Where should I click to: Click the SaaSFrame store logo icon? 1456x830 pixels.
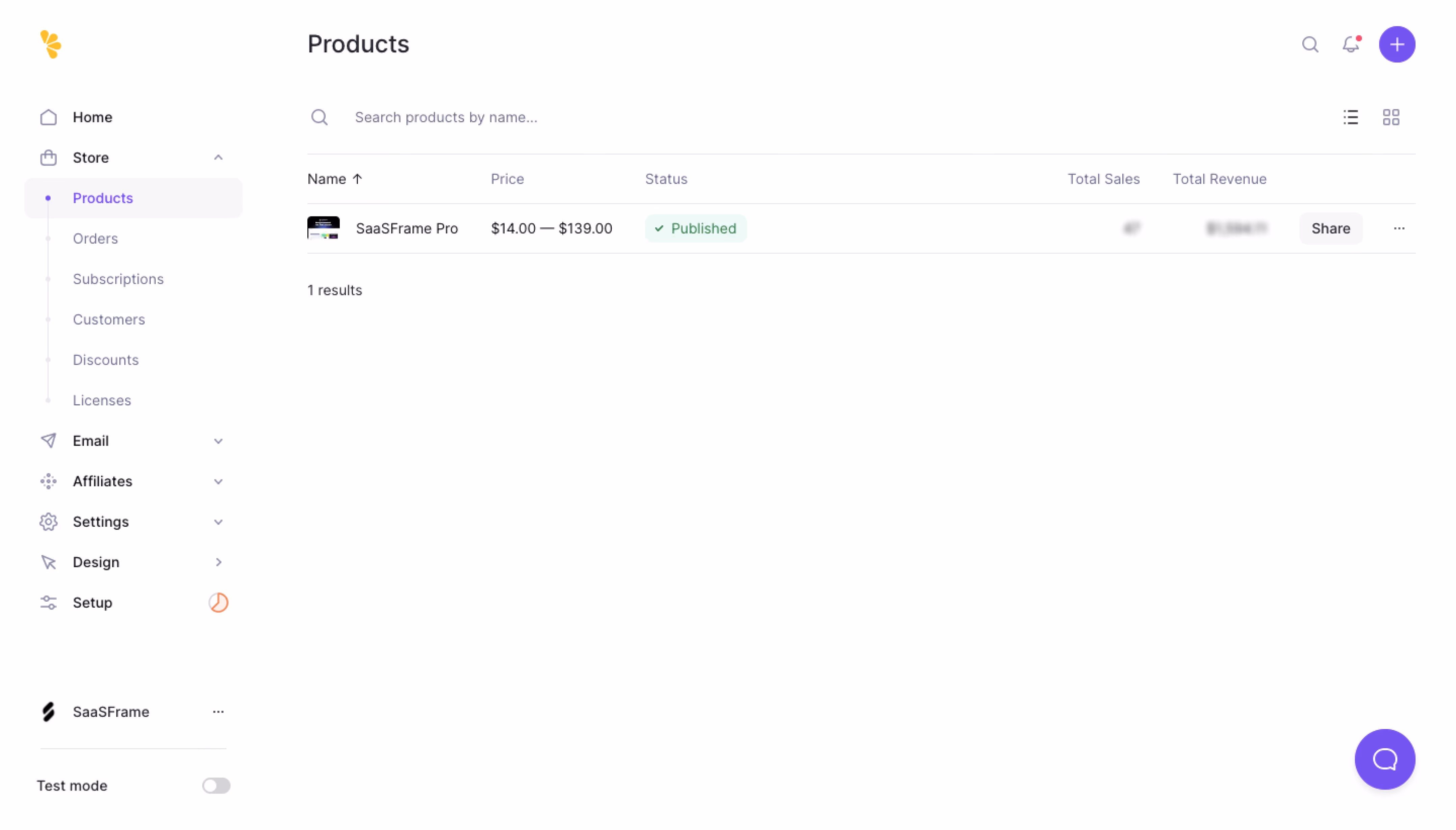tap(48, 711)
